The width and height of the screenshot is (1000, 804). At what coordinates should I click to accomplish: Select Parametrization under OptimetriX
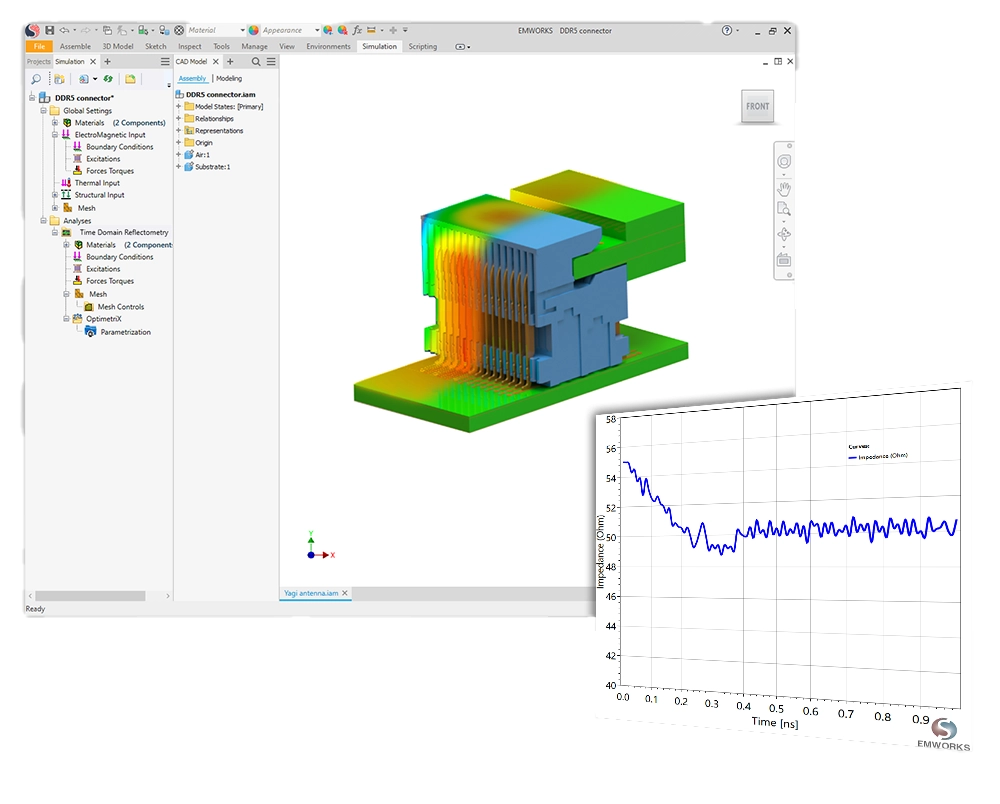(125, 332)
